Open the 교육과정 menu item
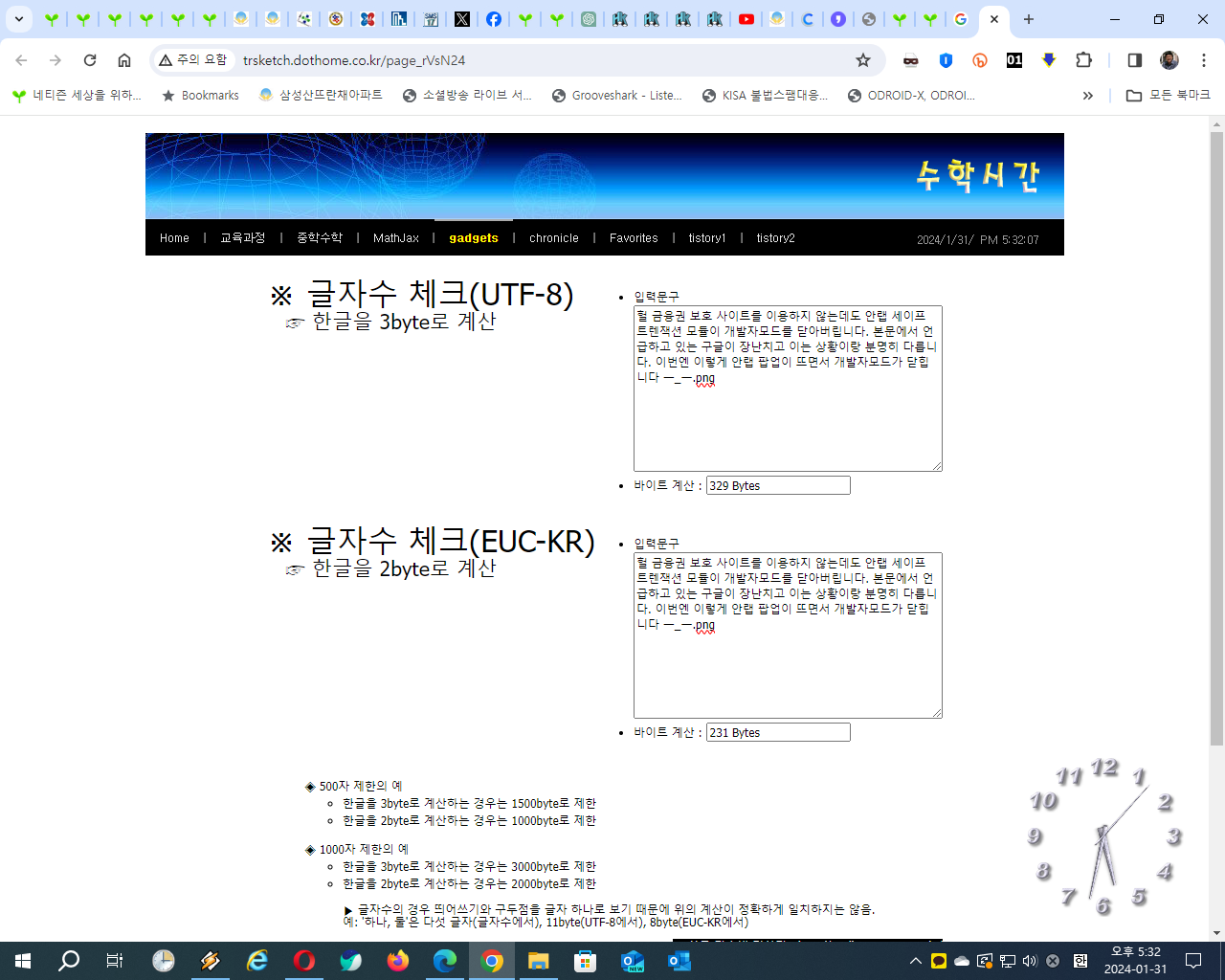The height and width of the screenshot is (980, 1225). [x=243, y=238]
